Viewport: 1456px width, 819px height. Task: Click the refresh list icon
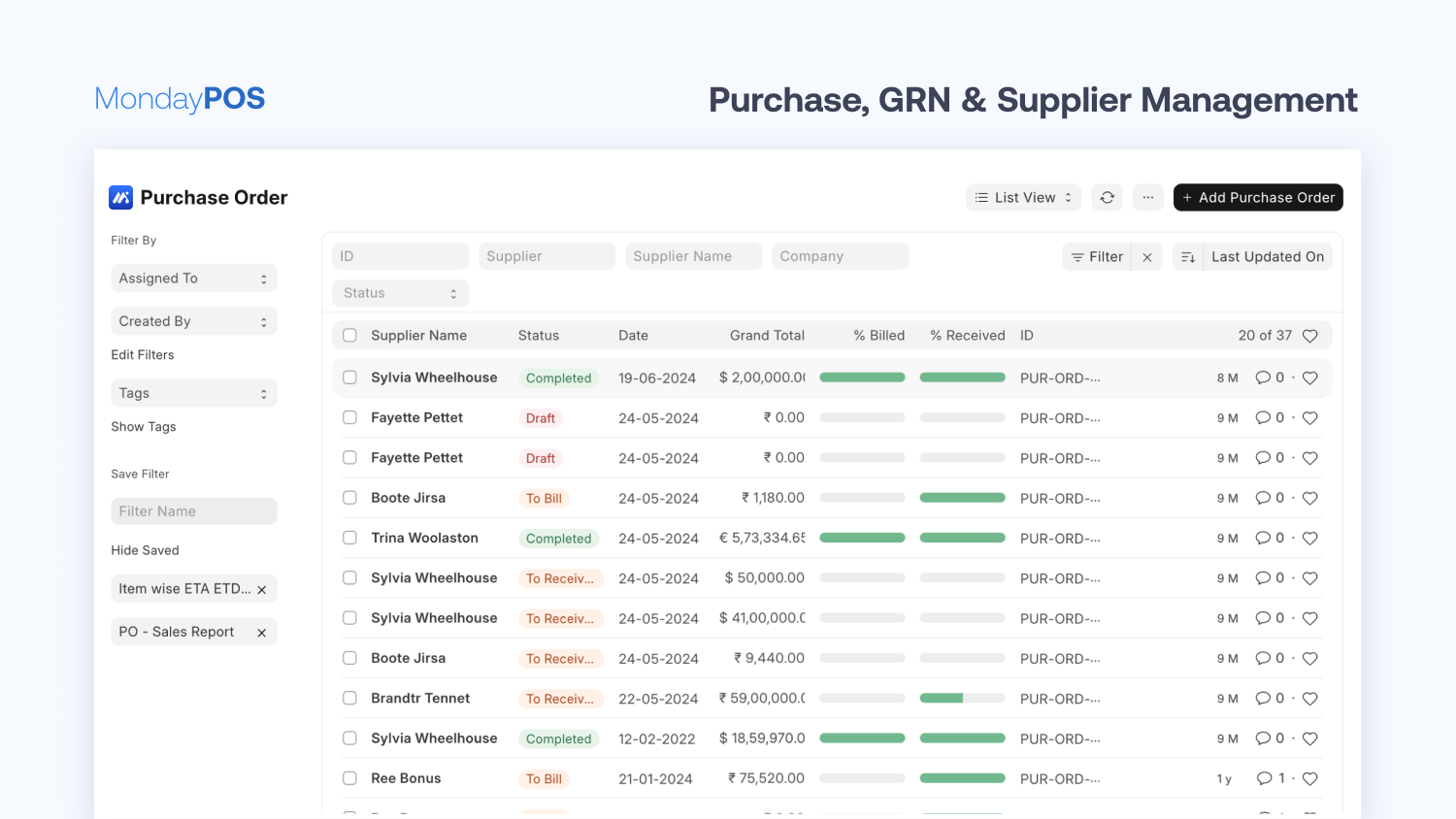pos(1107,198)
